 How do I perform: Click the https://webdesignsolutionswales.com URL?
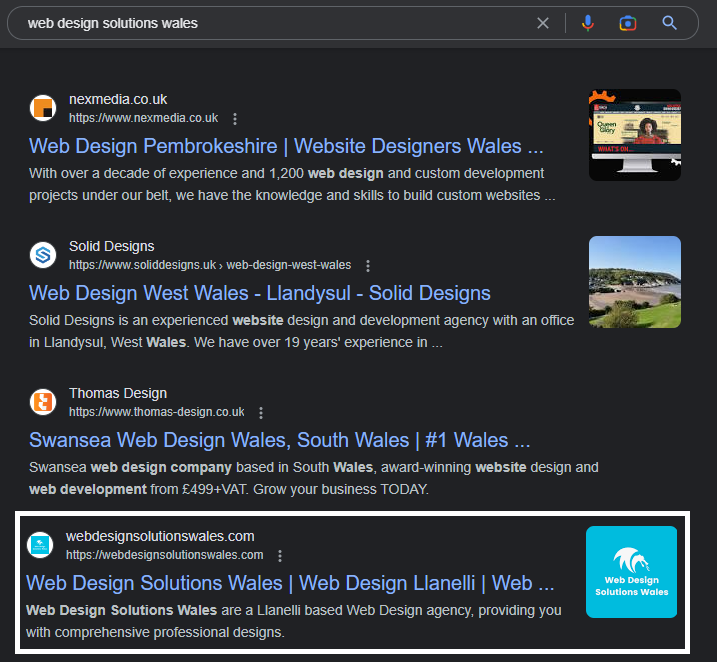point(165,555)
